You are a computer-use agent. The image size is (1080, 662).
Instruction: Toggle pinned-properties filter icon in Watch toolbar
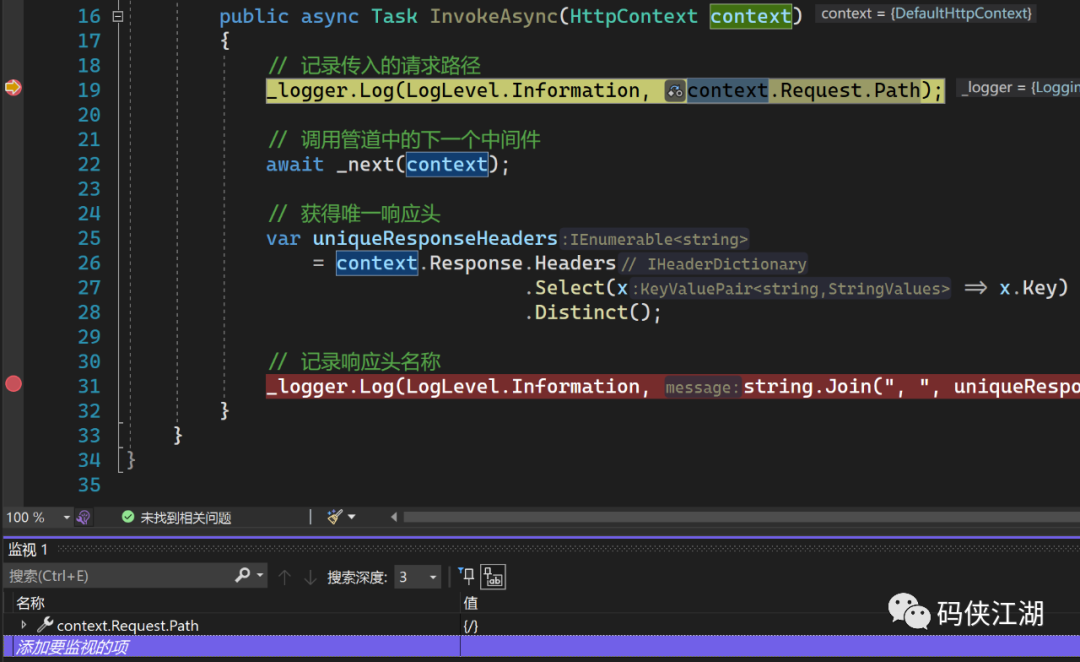coord(466,576)
